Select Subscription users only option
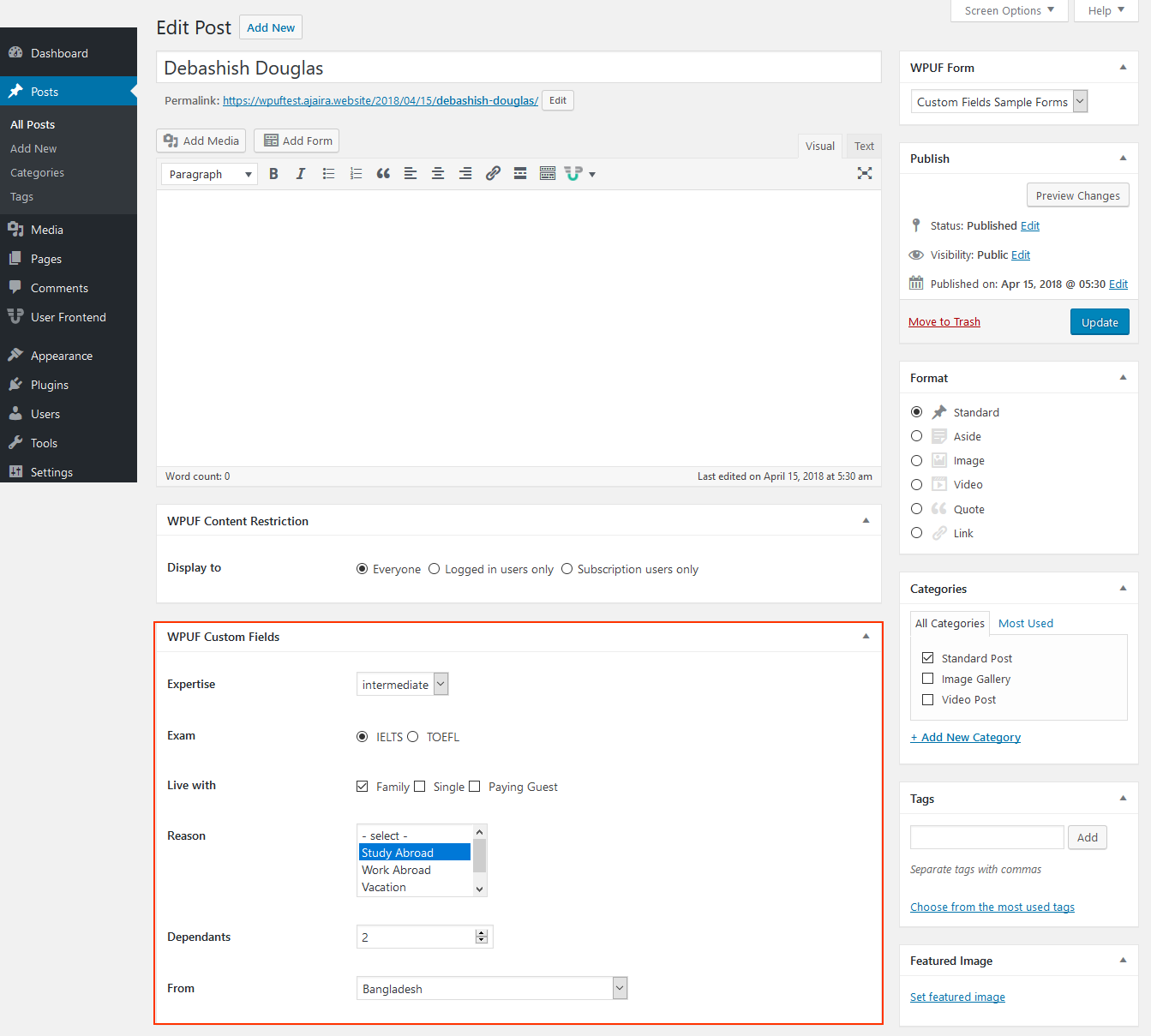The height and width of the screenshot is (1036, 1151). 567,569
